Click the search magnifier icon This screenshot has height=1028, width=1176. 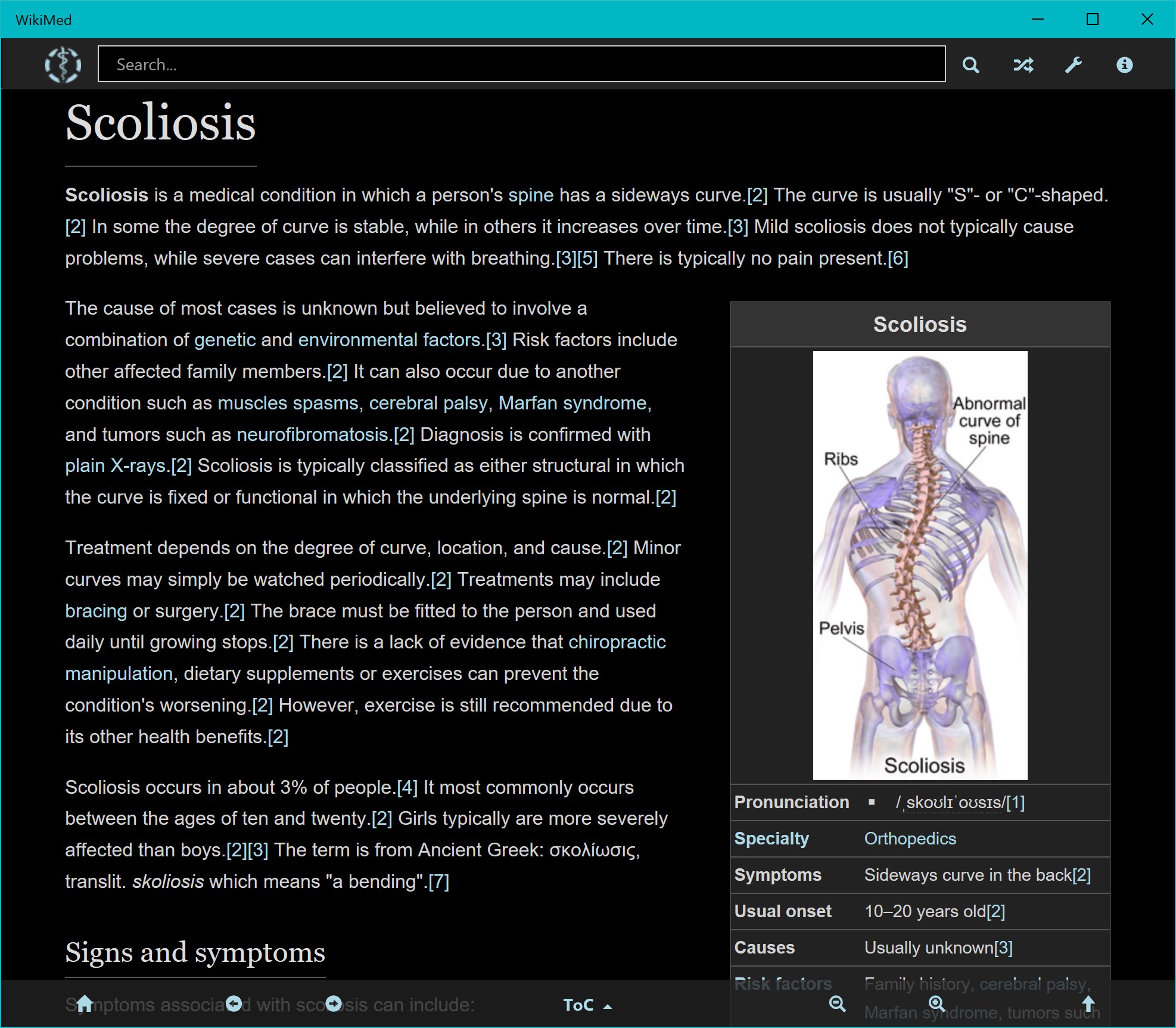click(971, 64)
